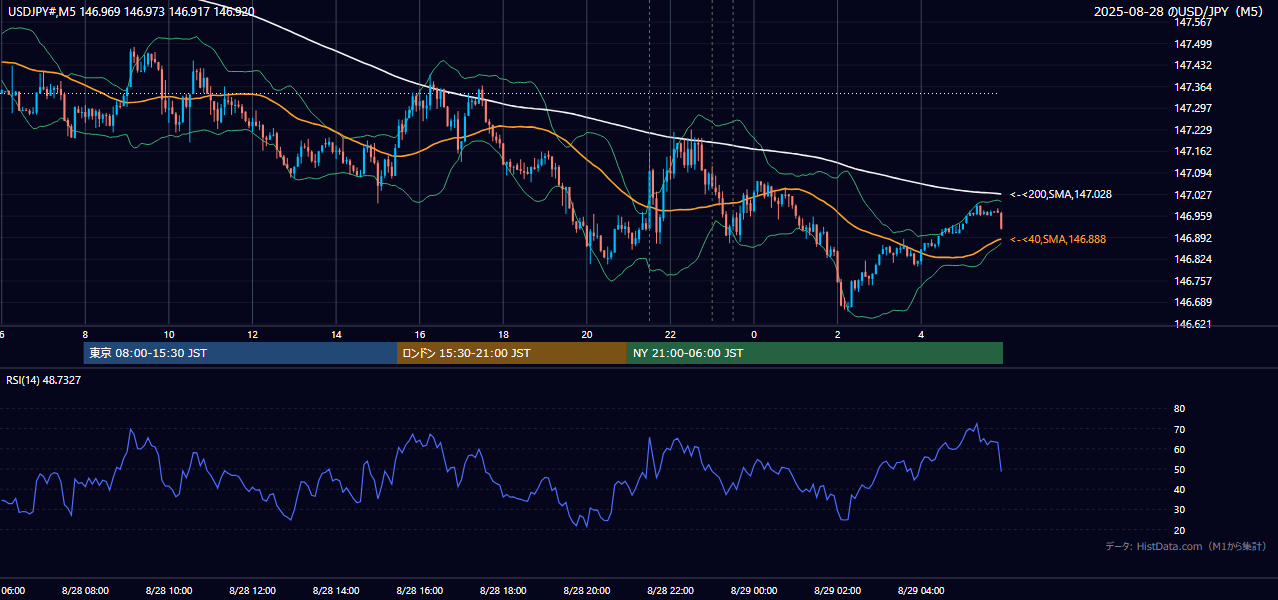The width and height of the screenshot is (1278, 600).
Task: Click the 147.094 price axis label
Action: point(1193,173)
